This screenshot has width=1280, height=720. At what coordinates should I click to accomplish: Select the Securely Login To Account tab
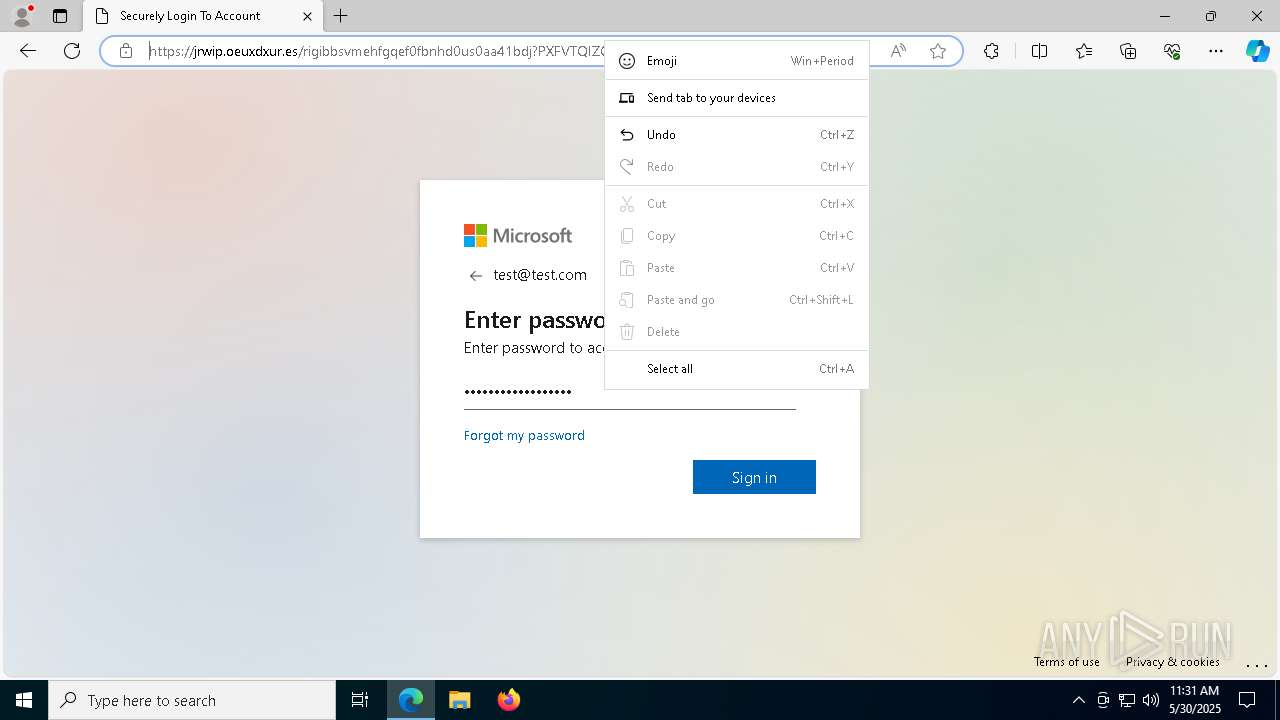click(203, 16)
